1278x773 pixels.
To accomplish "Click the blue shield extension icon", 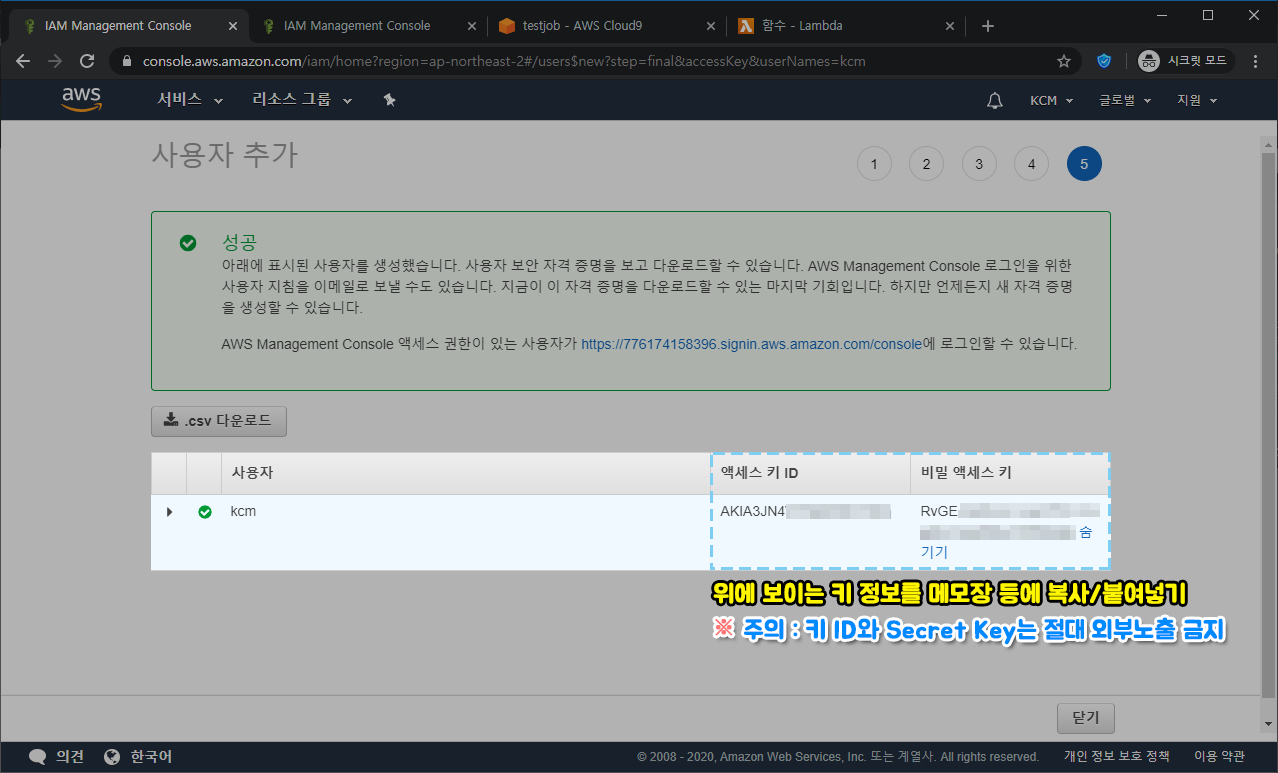I will pyautogui.click(x=1104, y=61).
